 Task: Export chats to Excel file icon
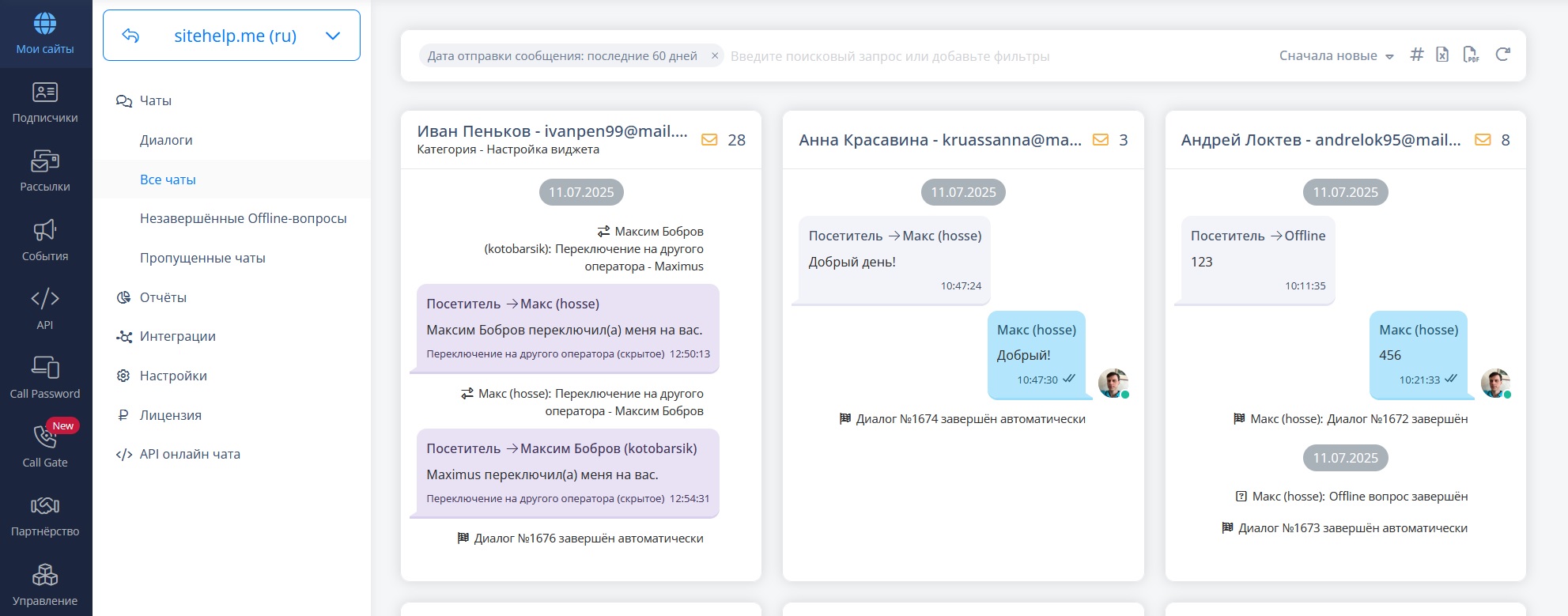pos(1442,55)
